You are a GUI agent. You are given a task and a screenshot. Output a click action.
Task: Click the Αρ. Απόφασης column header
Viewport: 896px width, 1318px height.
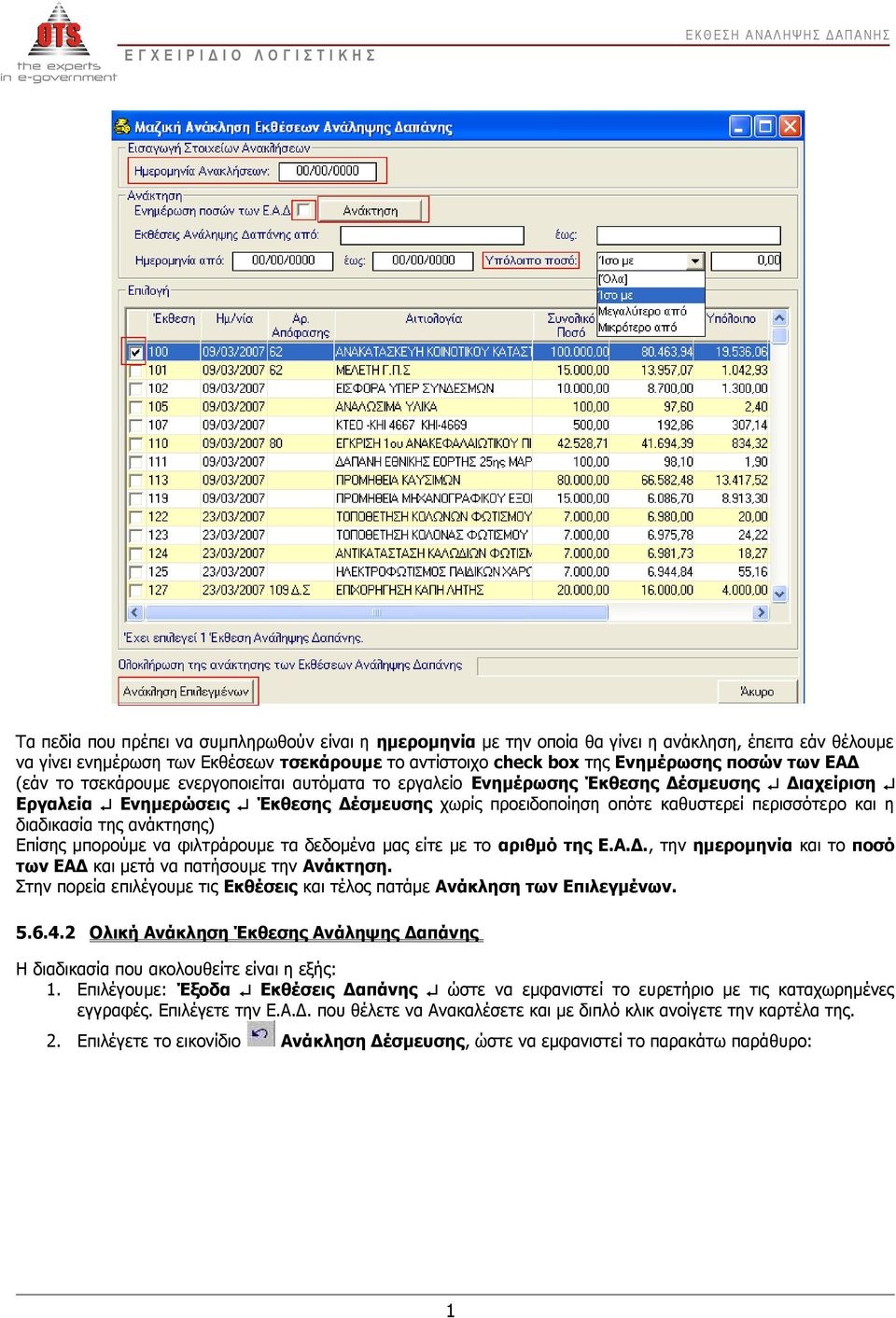coord(301,326)
